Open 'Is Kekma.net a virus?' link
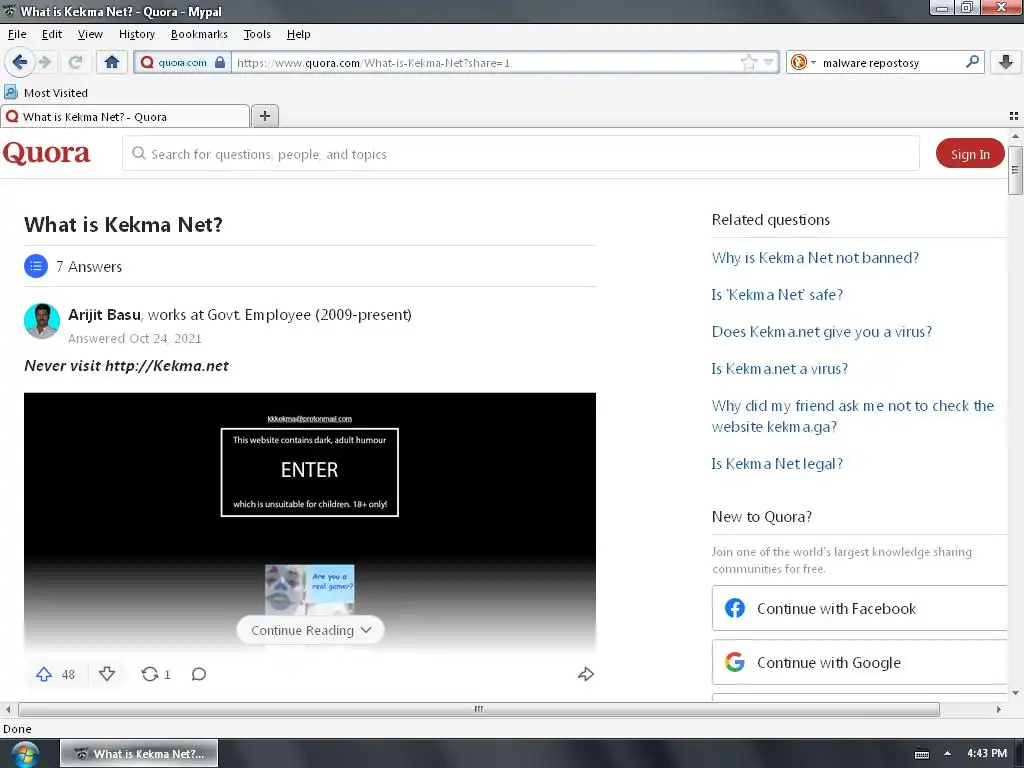 point(780,368)
